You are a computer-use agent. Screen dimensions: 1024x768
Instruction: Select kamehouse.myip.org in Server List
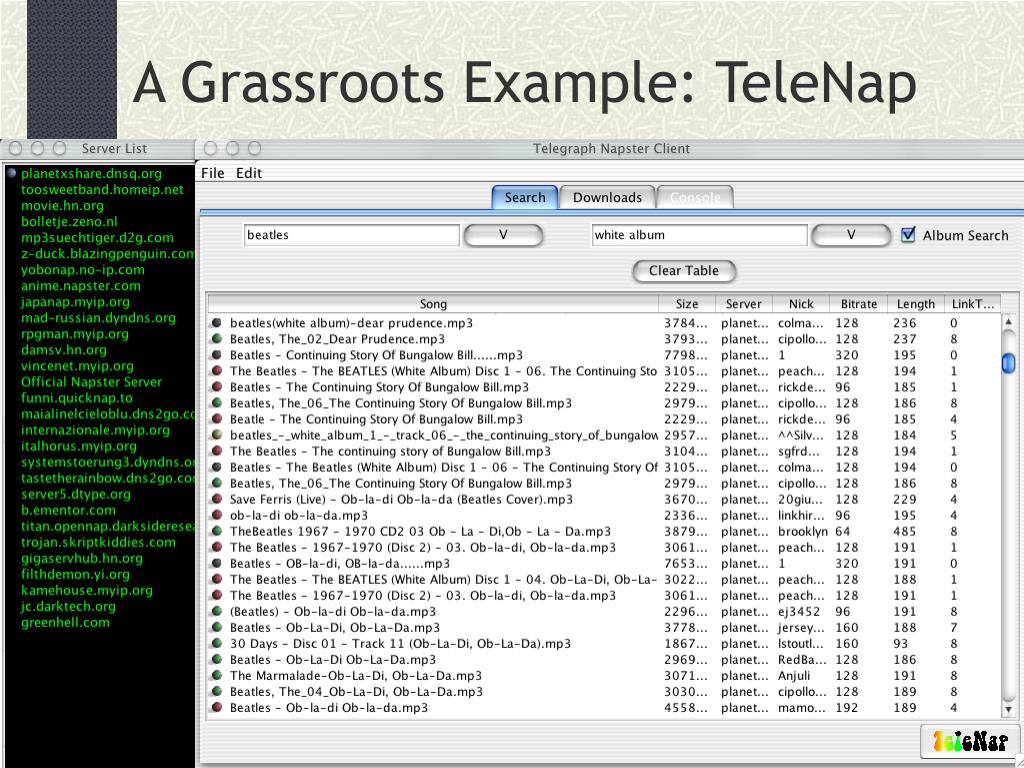click(87, 590)
